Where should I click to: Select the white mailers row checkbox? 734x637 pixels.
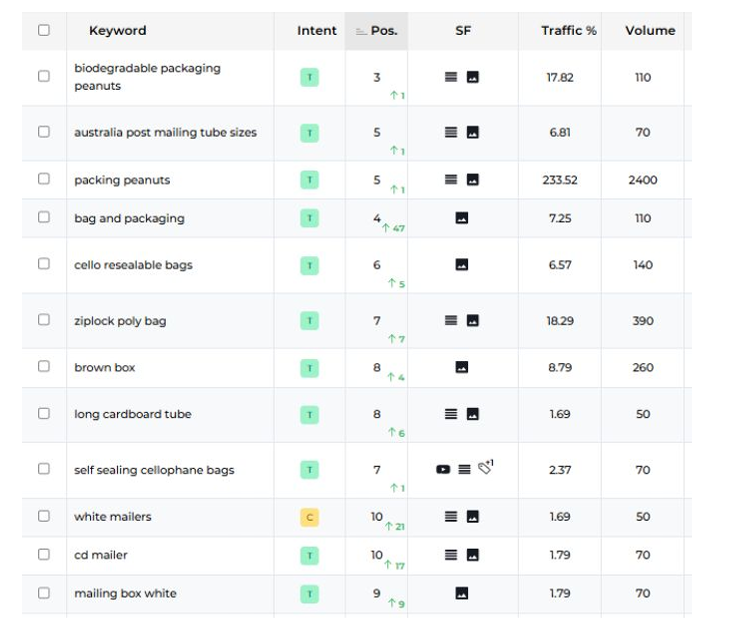(x=44, y=516)
